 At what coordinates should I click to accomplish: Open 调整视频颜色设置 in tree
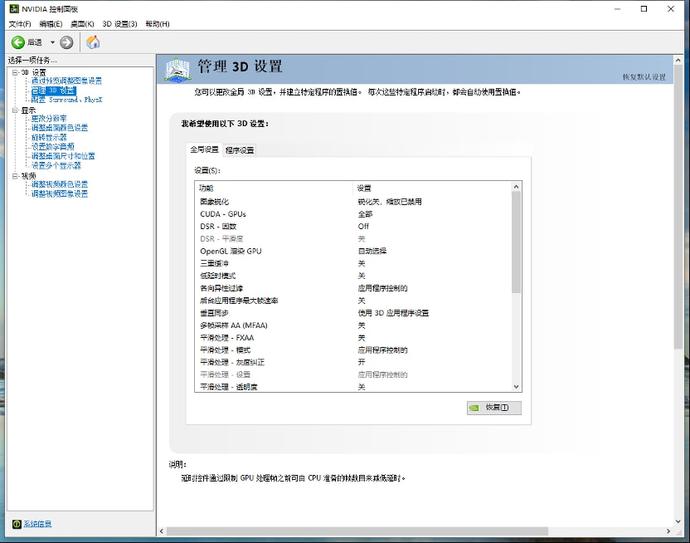pos(59,184)
